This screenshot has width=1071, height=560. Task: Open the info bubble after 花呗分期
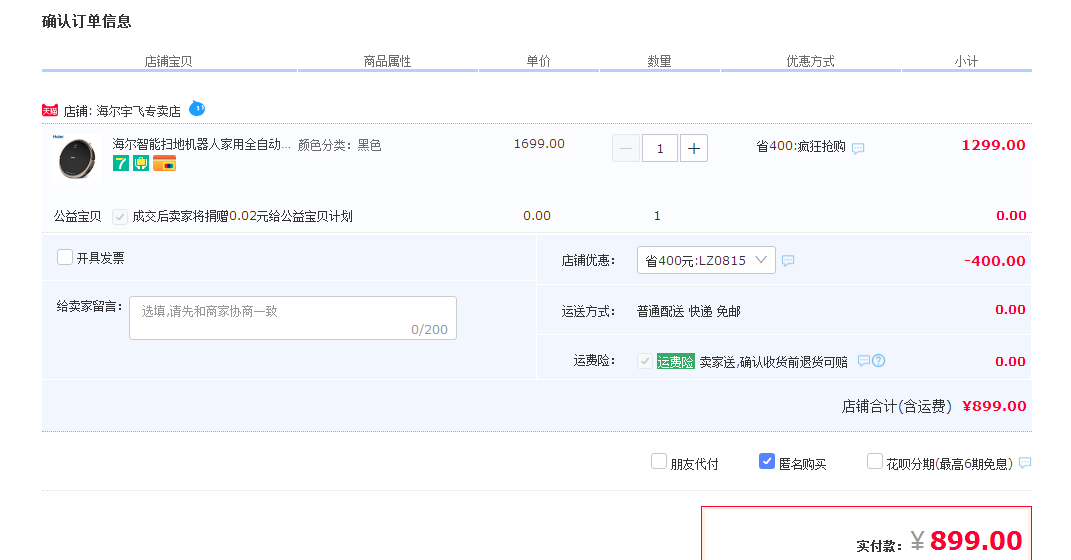(x=1025, y=463)
